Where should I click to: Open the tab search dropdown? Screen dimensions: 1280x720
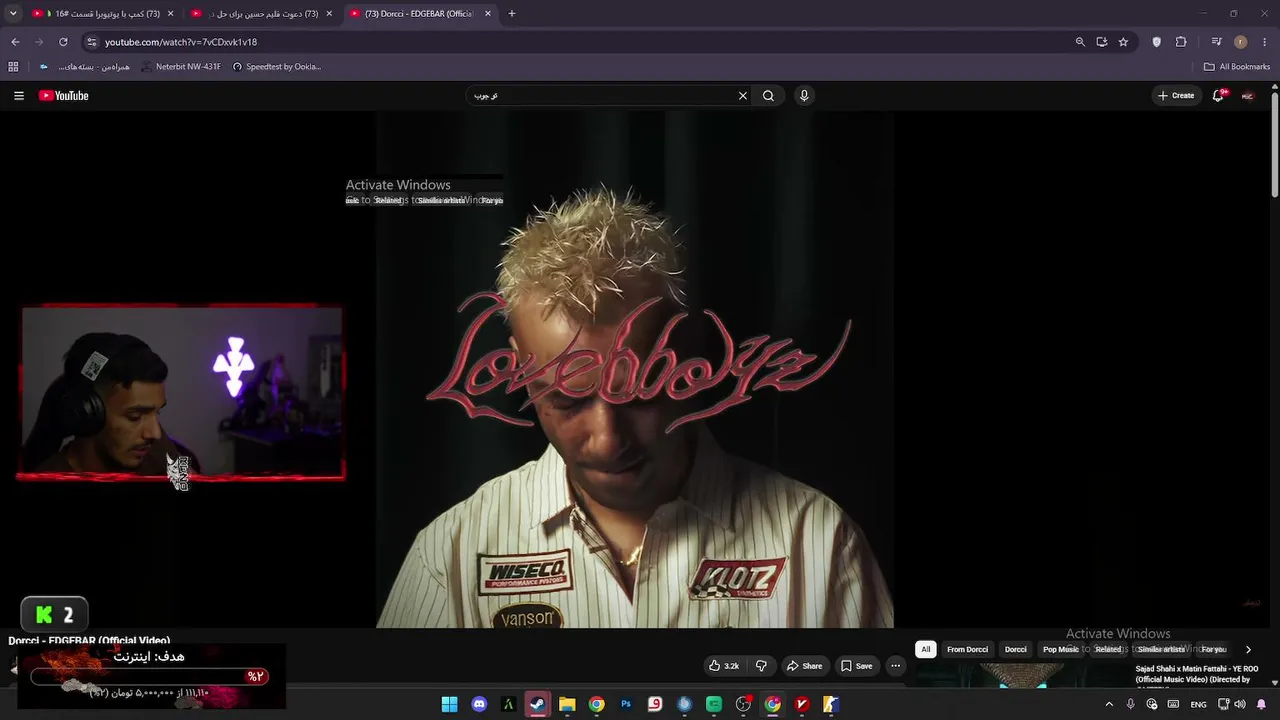pyautogui.click(x=13, y=14)
